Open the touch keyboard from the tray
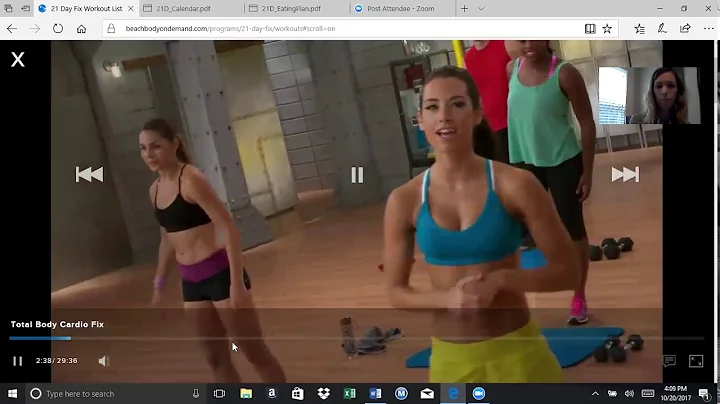The image size is (720, 404). [x=648, y=393]
